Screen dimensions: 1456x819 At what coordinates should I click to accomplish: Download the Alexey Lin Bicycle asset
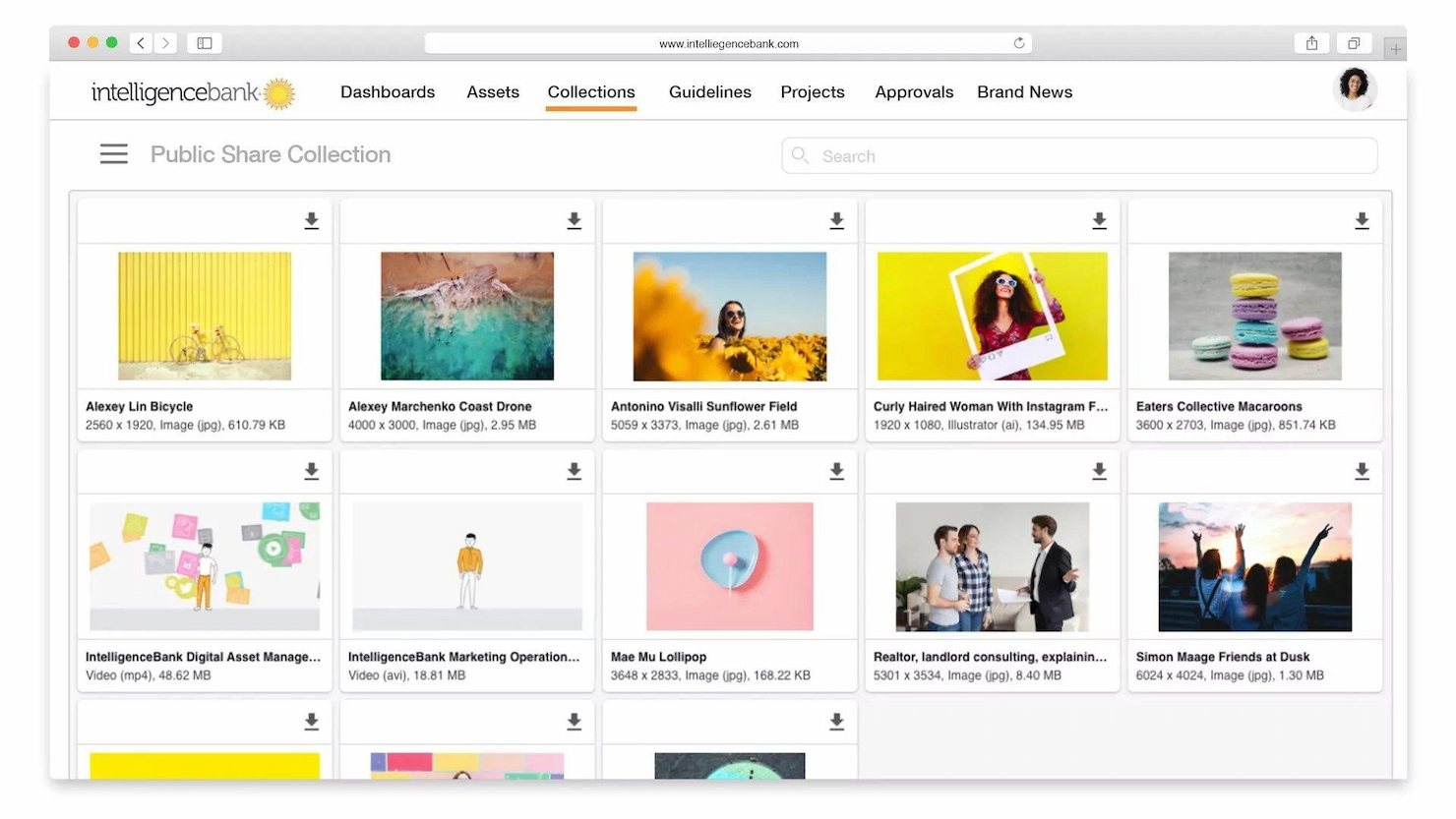(311, 221)
